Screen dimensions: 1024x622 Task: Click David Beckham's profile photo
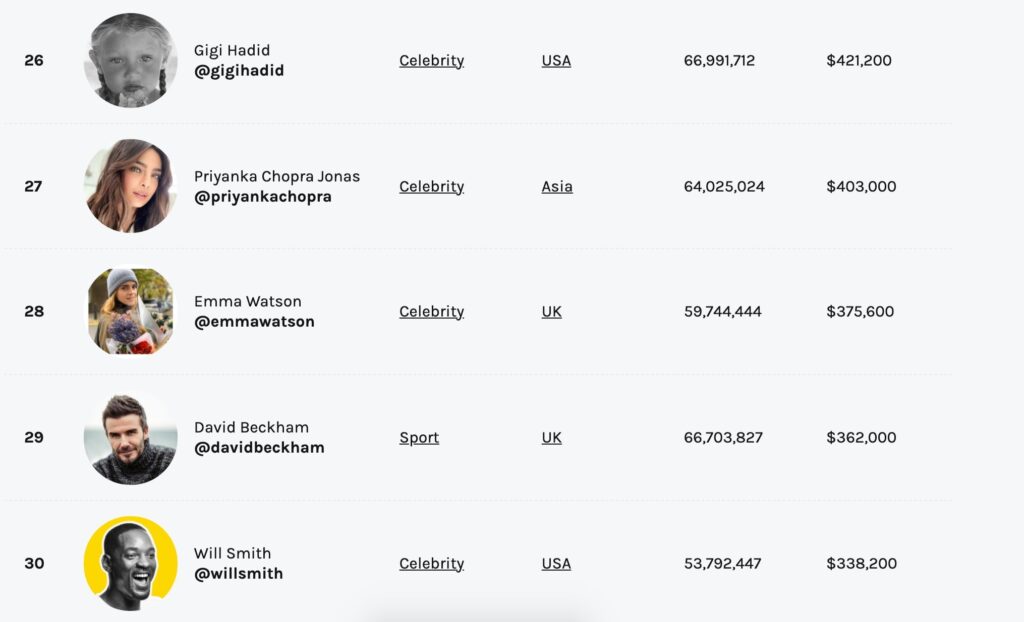click(130, 438)
